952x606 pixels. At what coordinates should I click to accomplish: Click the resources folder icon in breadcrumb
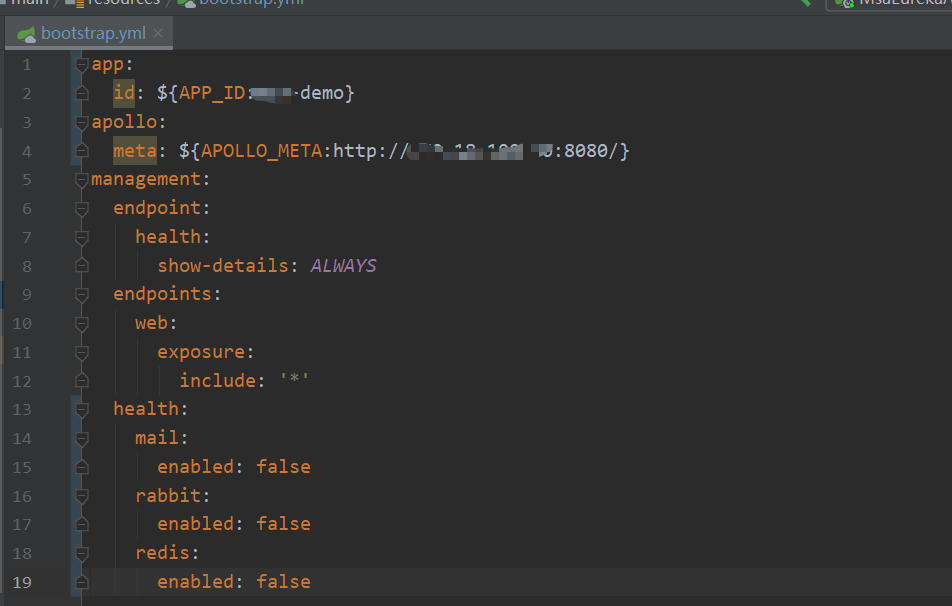pos(72,3)
